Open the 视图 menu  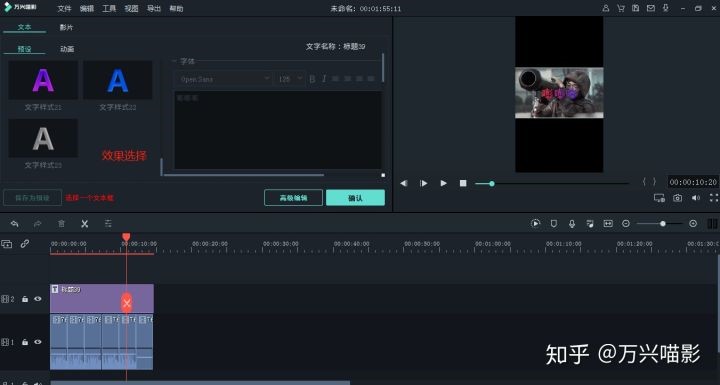[x=131, y=9]
